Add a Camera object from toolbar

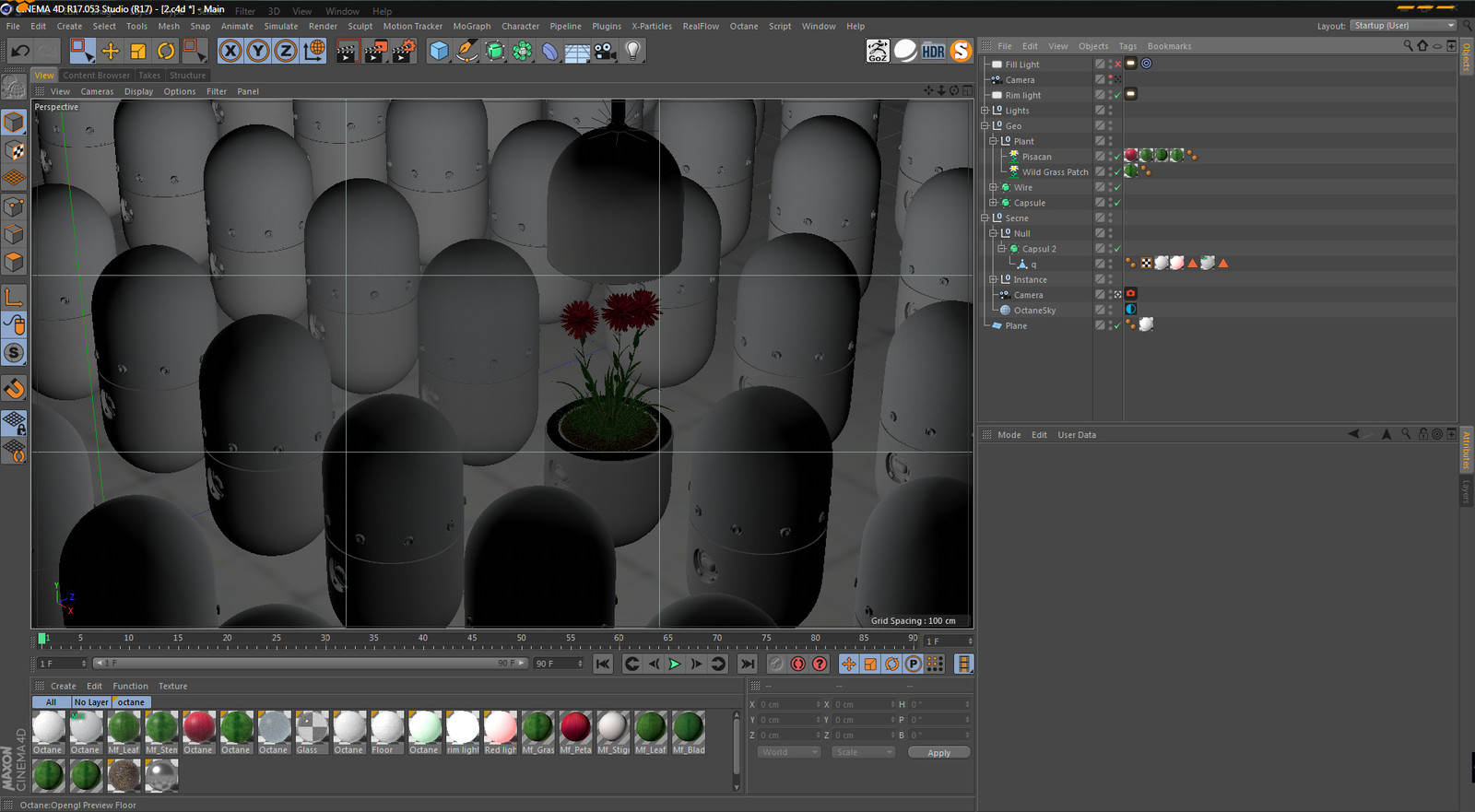click(605, 51)
